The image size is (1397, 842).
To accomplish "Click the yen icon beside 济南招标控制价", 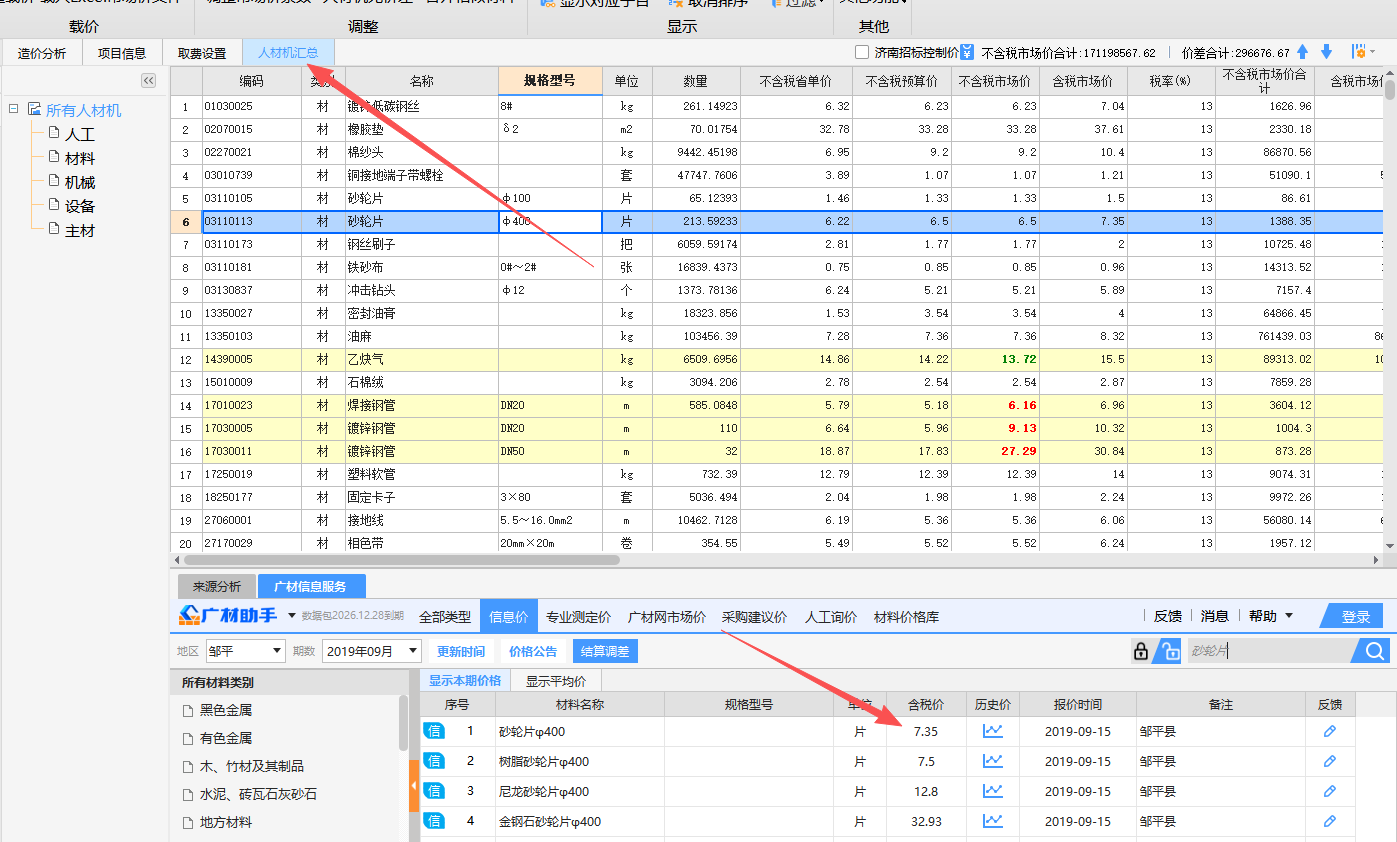I will 967,52.
